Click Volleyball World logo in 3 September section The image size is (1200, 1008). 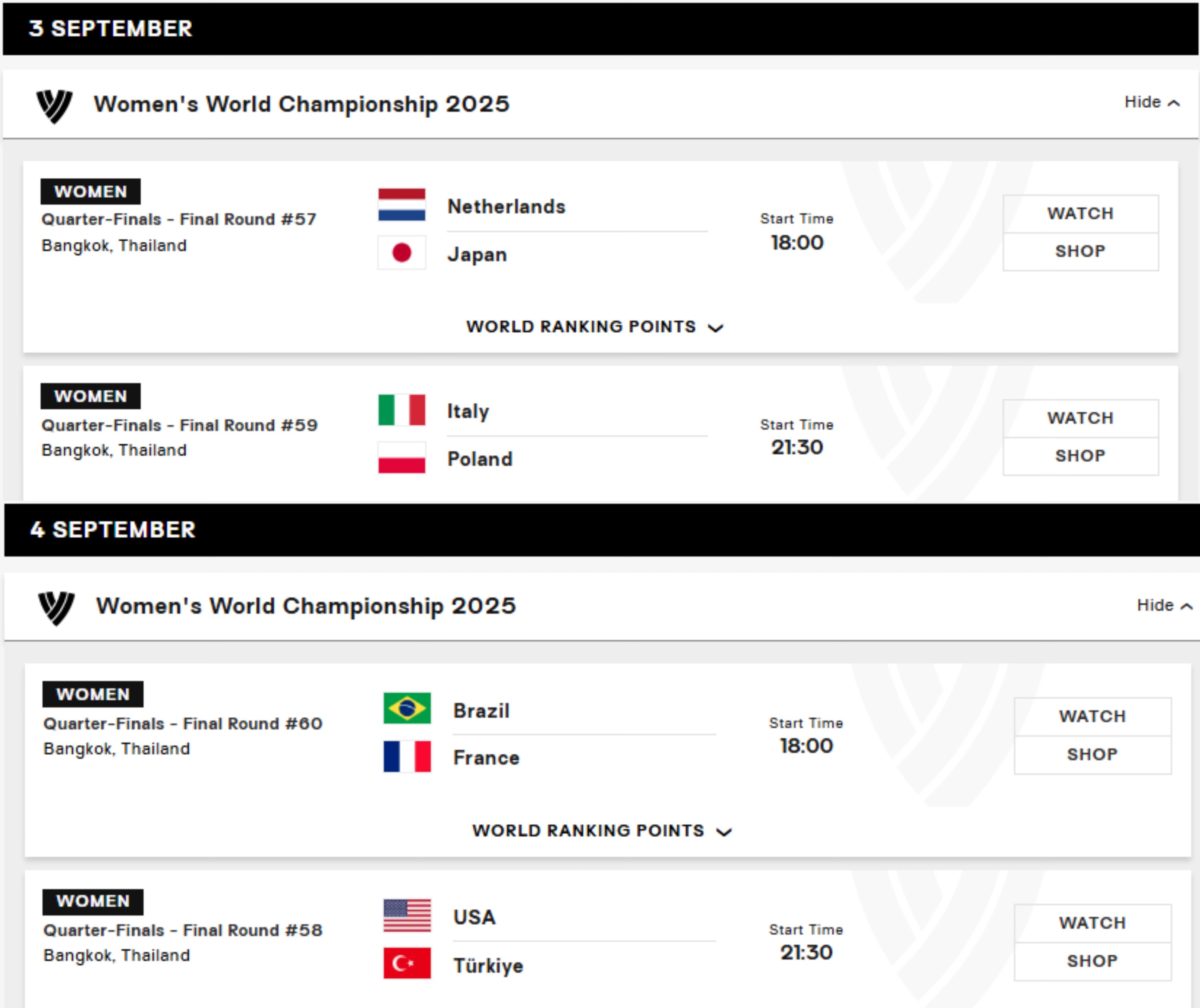pyautogui.click(x=54, y=105)
